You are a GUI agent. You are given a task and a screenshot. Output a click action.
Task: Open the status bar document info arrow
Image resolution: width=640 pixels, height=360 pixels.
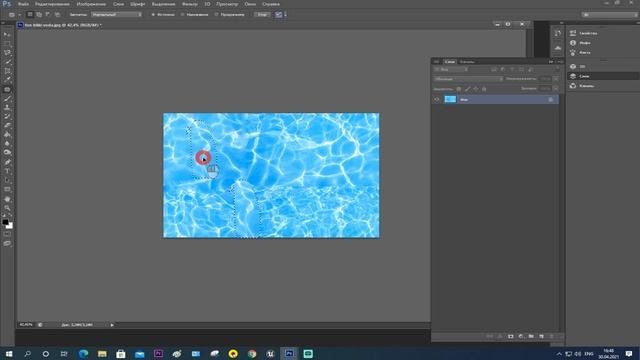click(112, 325)
